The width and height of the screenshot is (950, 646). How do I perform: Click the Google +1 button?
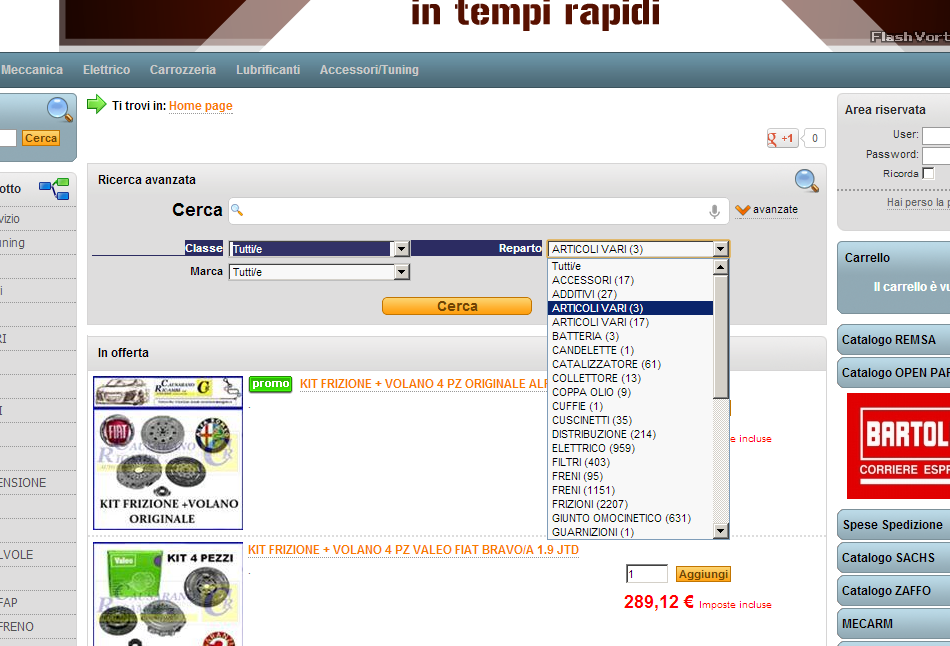782,138
